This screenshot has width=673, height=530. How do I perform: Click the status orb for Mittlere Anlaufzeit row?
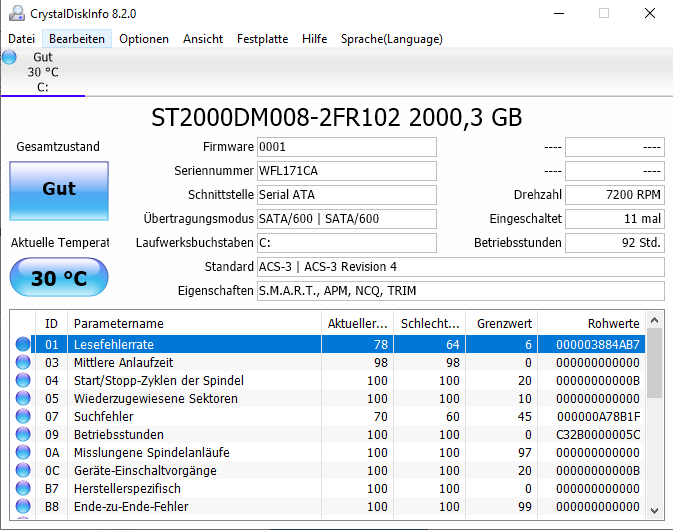[x=23, y=362]
